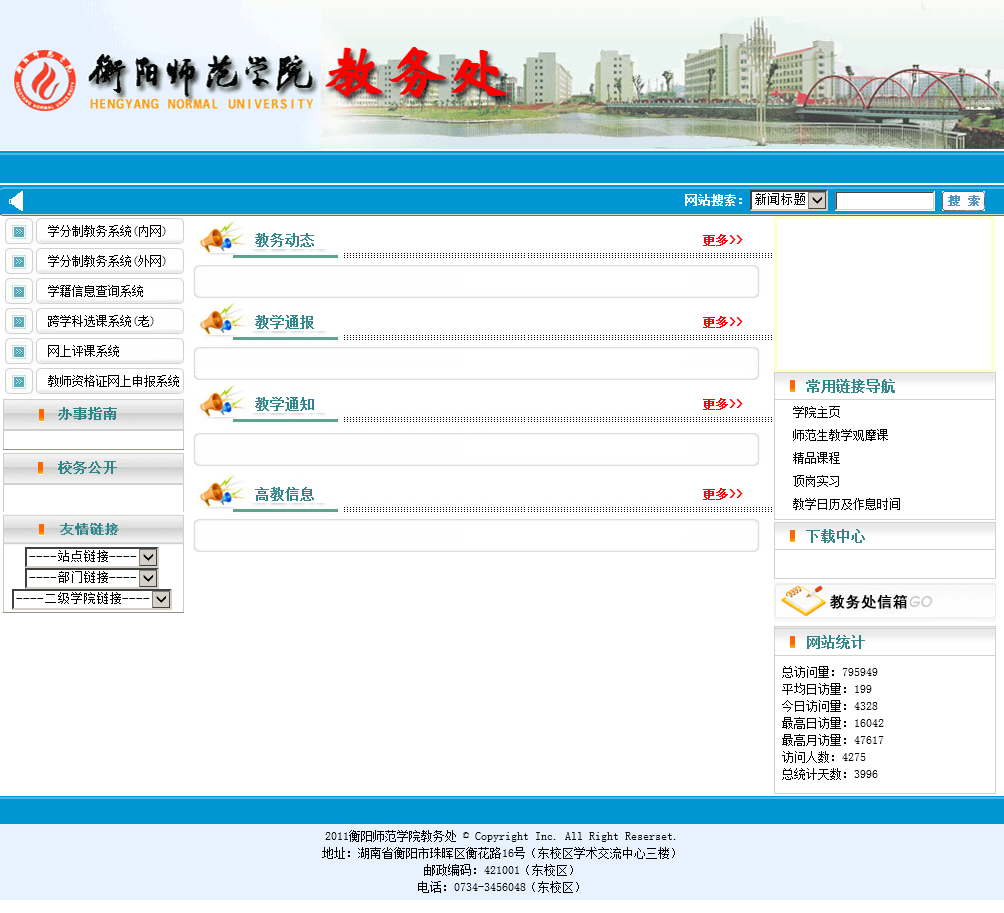Click the 总统计天数: 3996 statistic

pos(830,775)
